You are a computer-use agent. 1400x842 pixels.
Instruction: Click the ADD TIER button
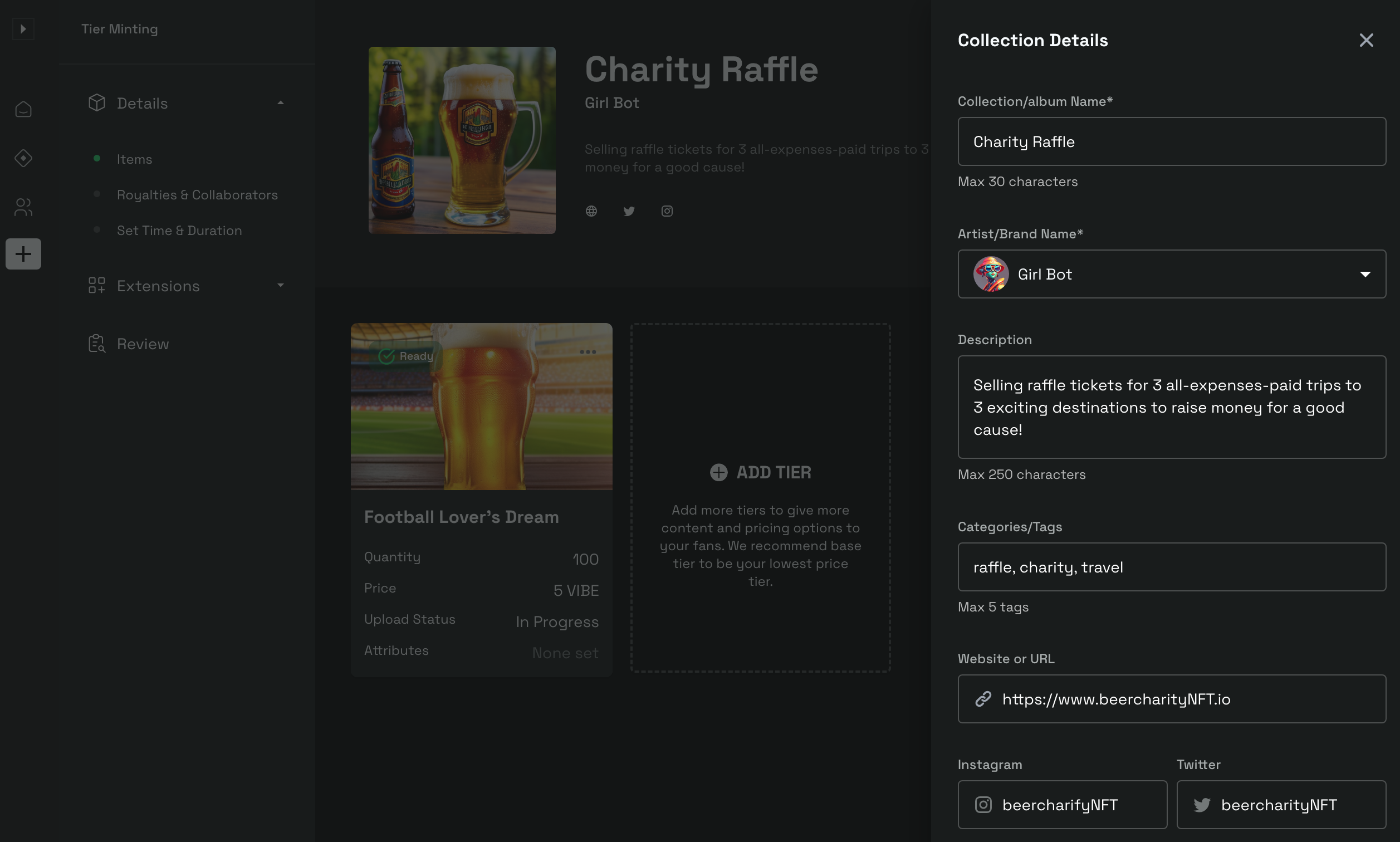[760, 472]
